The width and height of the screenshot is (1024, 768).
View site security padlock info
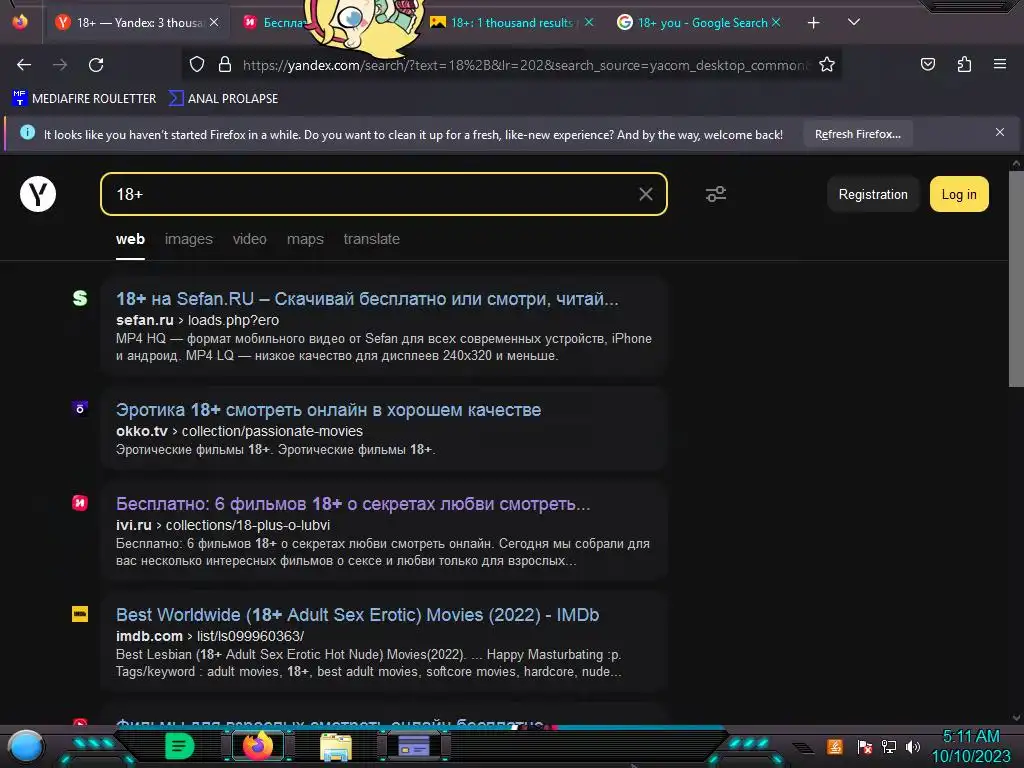tap(225, 64)
